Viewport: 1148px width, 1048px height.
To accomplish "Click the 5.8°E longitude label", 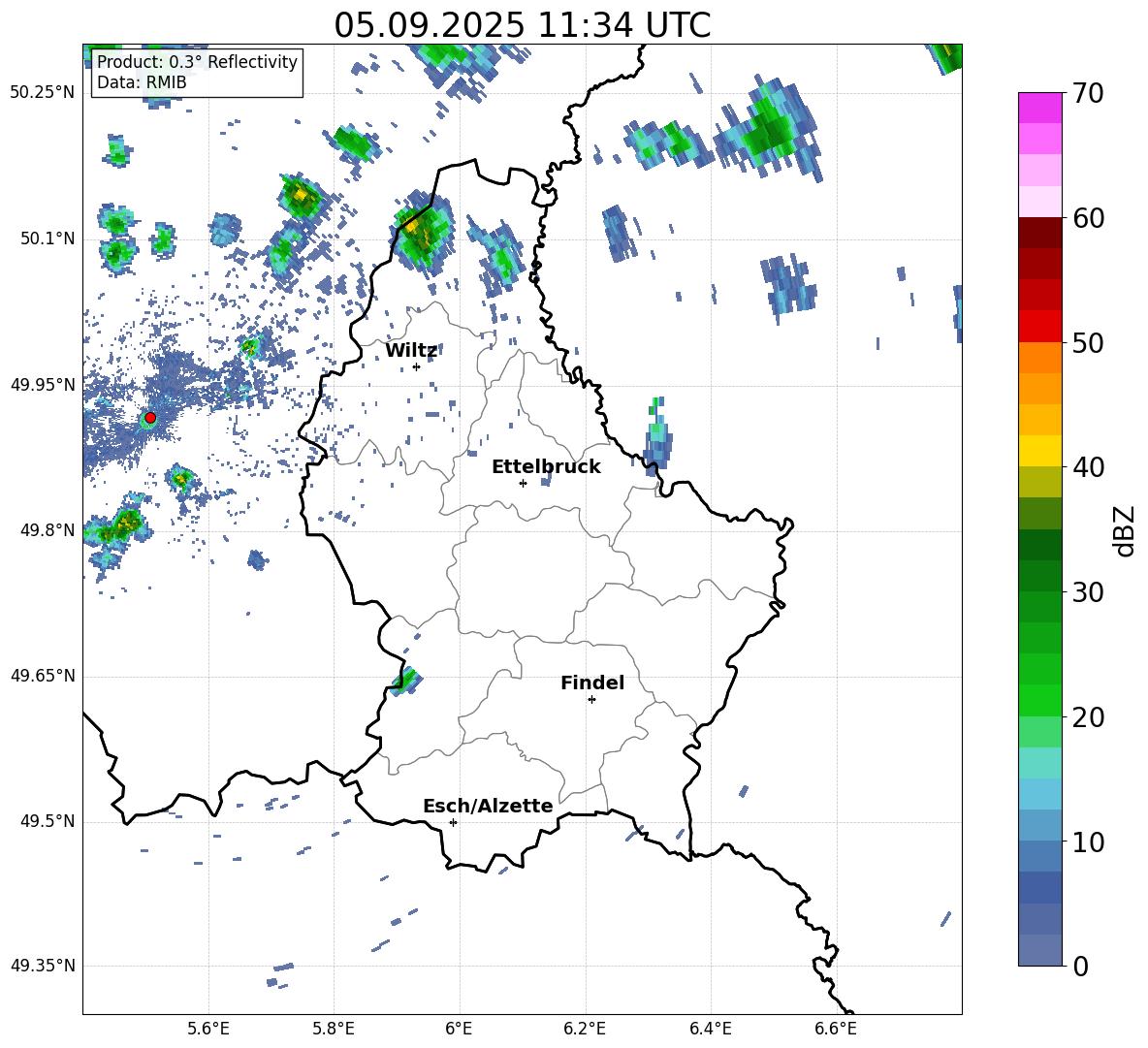I will coord(334,1029).
